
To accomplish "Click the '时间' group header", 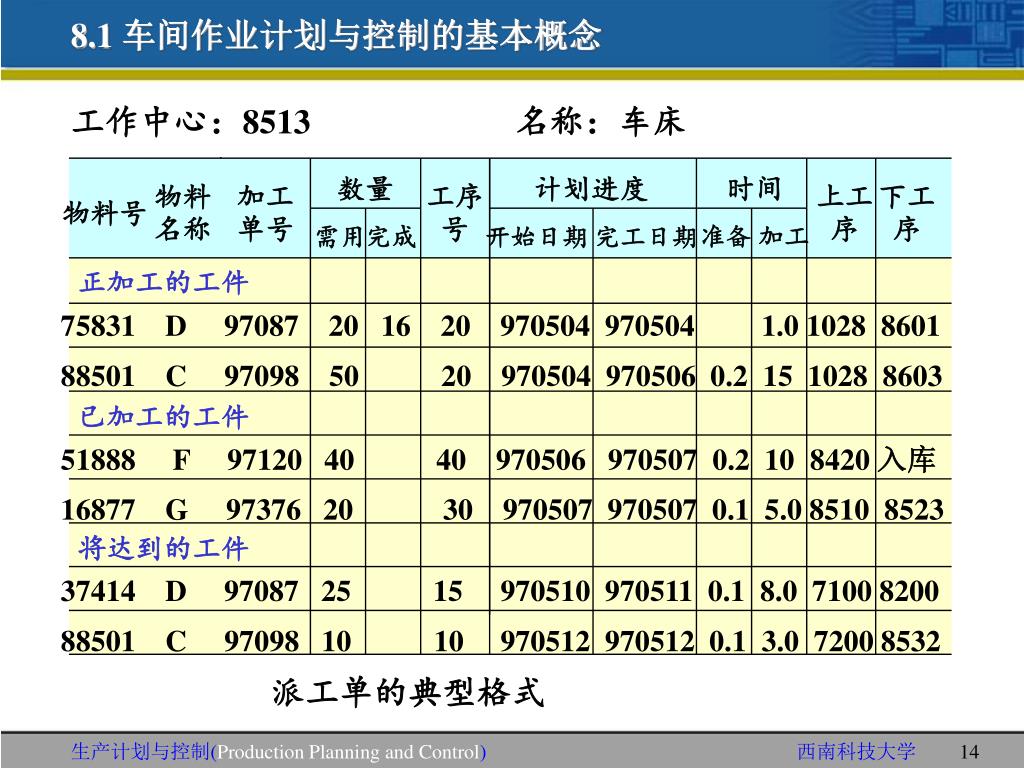I will (x=754, y=189).
